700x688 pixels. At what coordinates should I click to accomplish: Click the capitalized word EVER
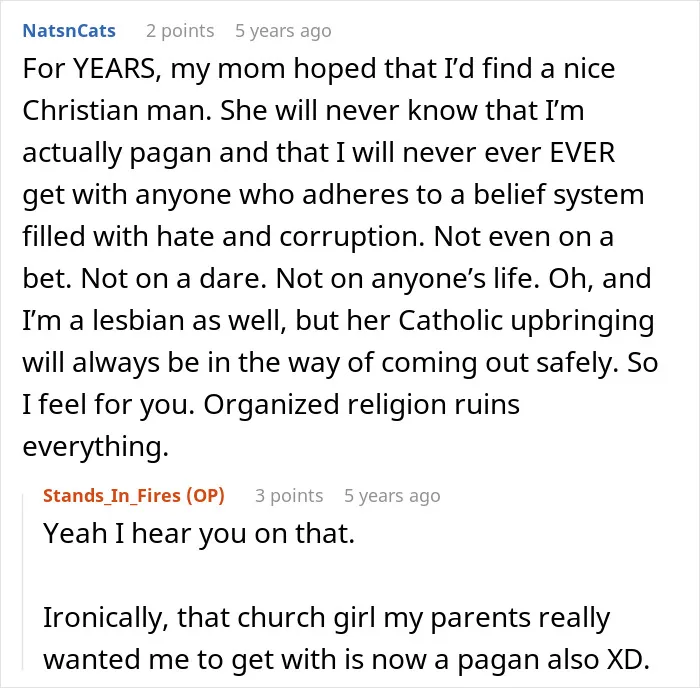[582, 153]
